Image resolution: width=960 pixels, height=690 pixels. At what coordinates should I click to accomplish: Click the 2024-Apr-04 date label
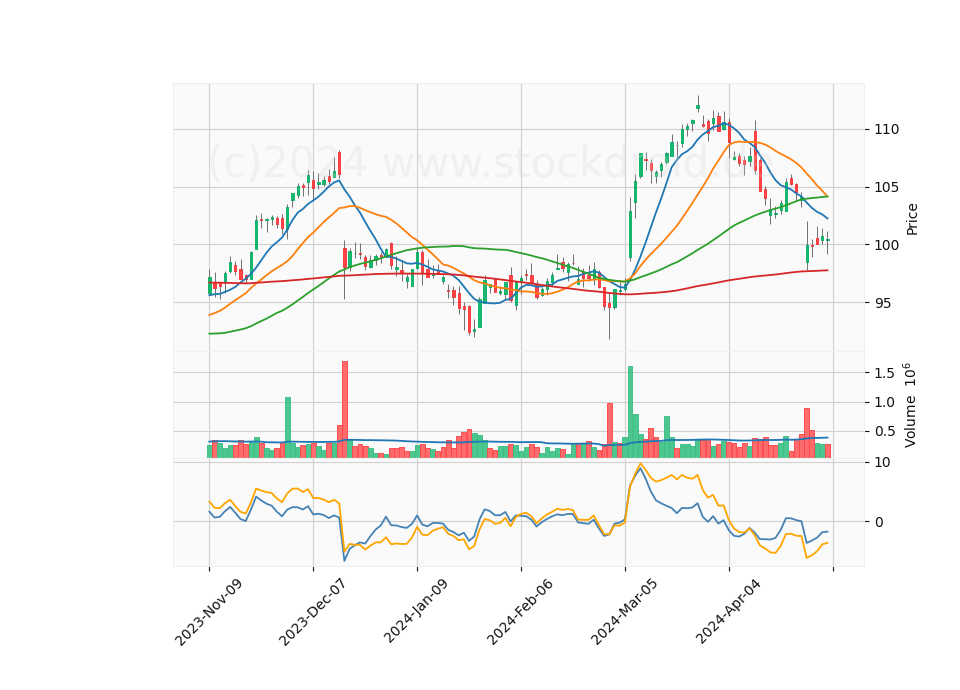729,611
